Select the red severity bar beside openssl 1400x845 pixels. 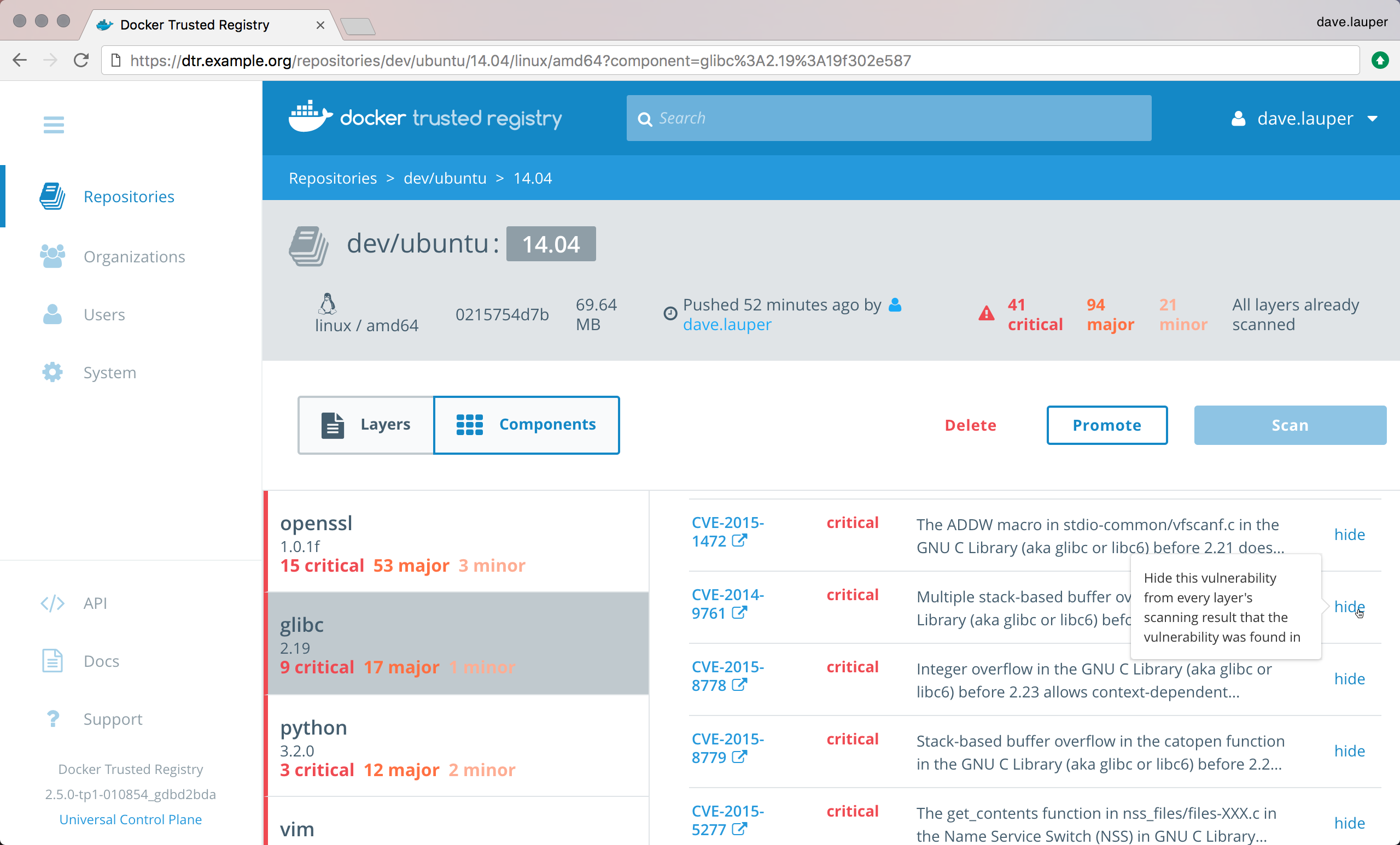click(x=265, y=542)
